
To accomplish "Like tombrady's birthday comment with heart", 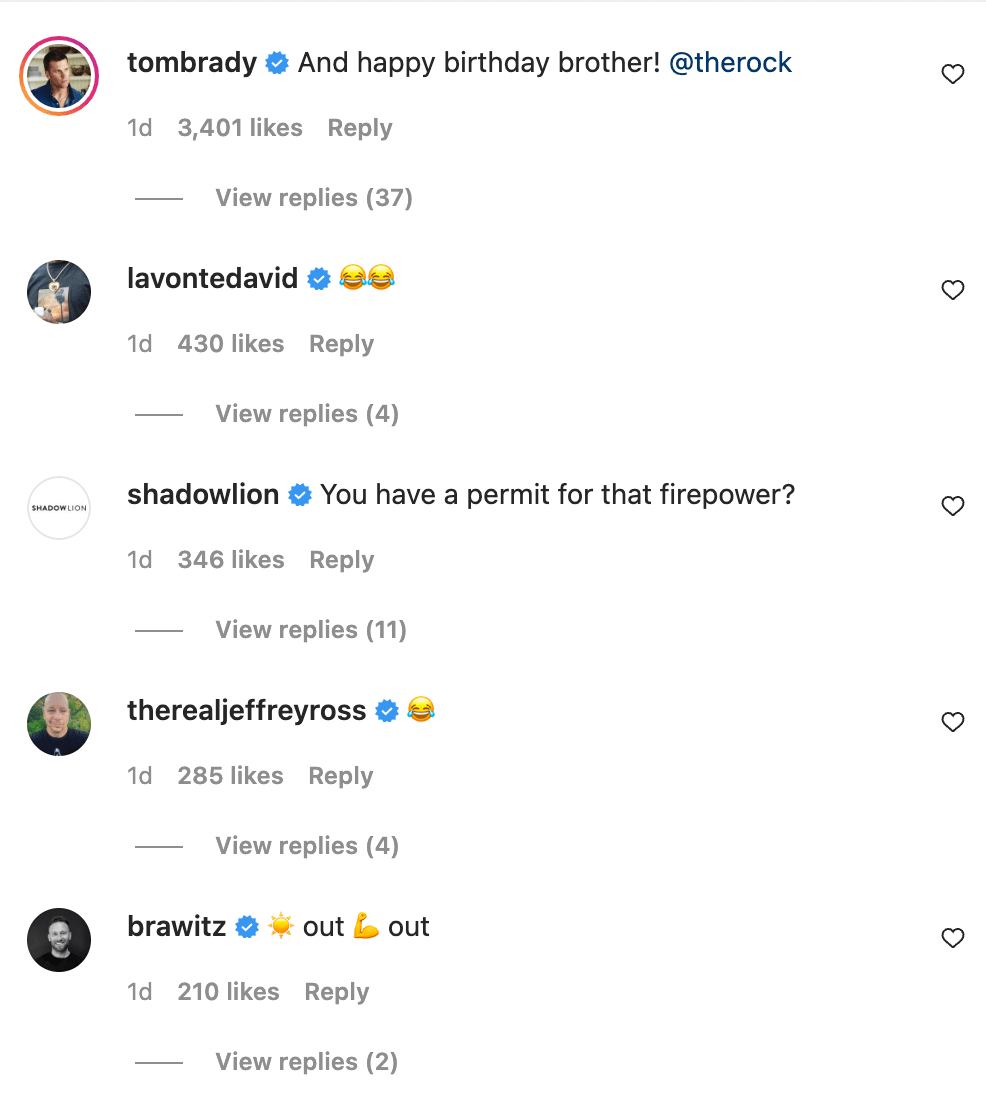I will 952,74.
